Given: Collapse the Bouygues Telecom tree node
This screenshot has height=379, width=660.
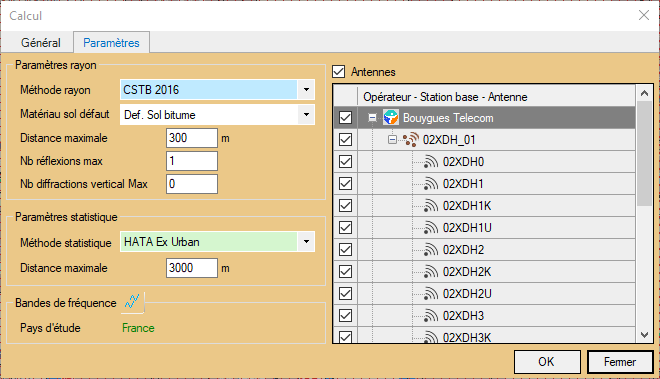Looking at the screenshot, I should (373, 117).
